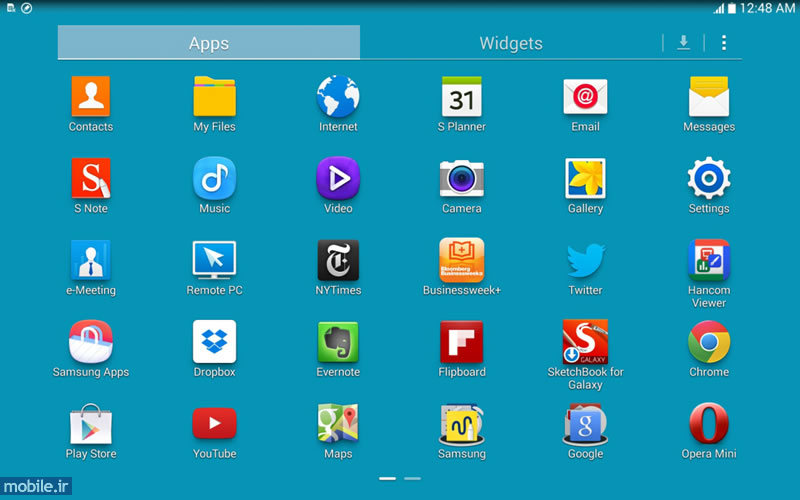
Task: Select the first apps page indicator
Action: pyautogui.click(x=387, y=479)
